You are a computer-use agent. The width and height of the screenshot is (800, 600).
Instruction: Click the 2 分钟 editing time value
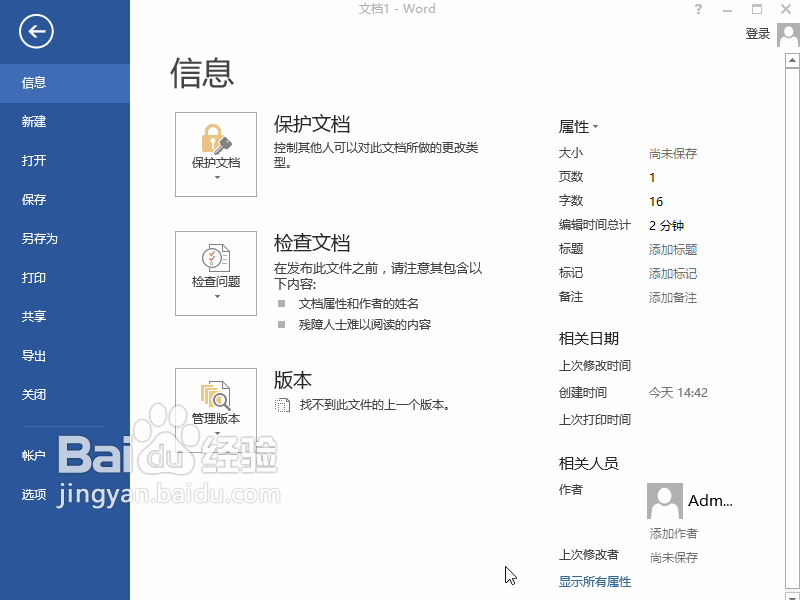[x=666, y=226]
